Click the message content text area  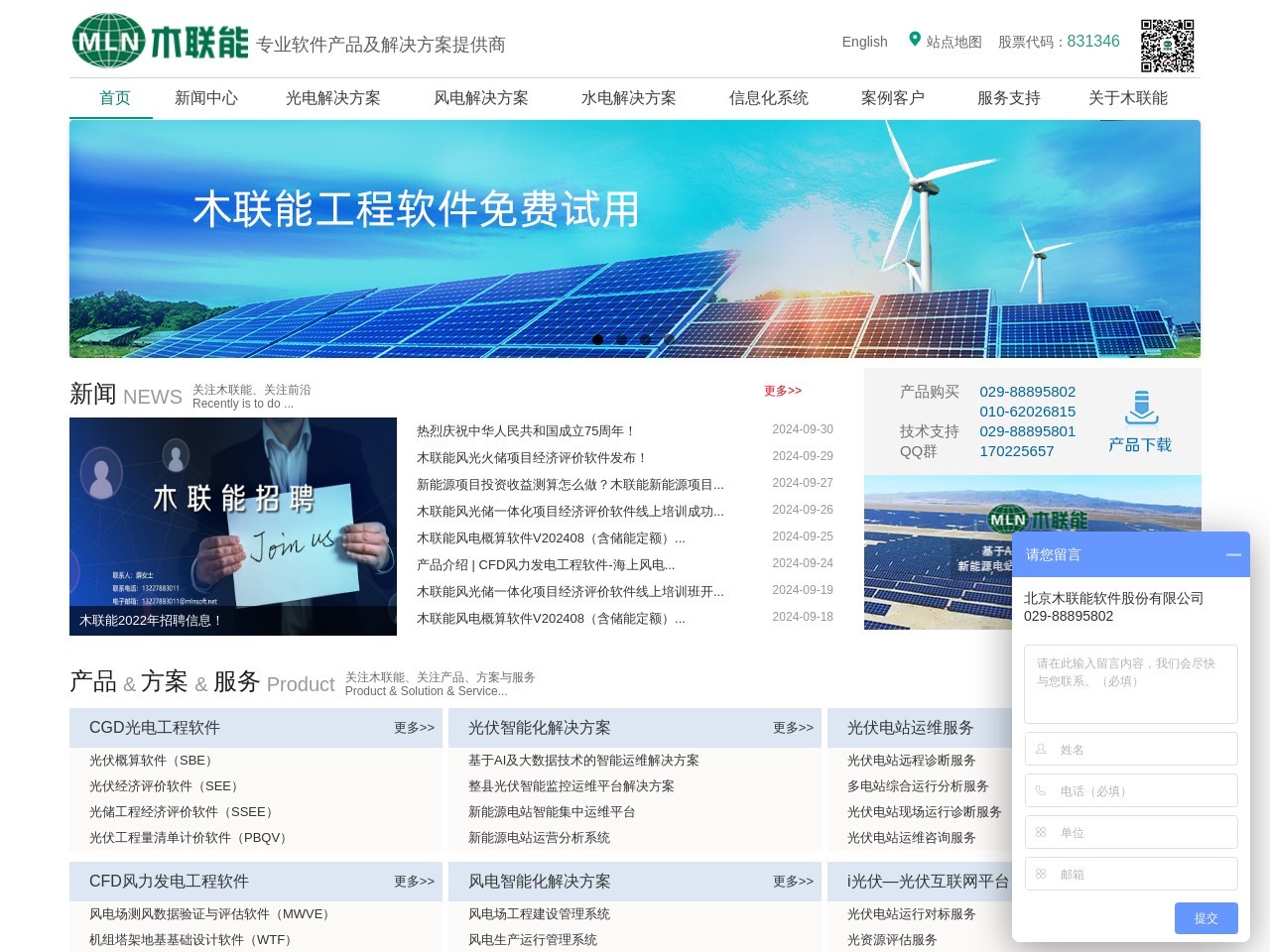tap(1131, 684)
